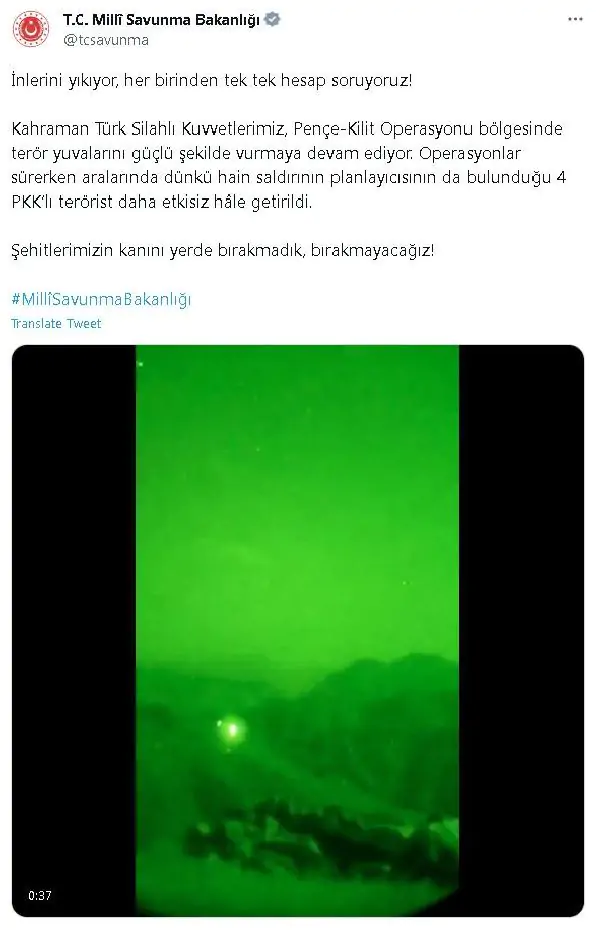Play the green night-vision video
Viewport: 600px width, 930px height.
(x=298, y=630)
